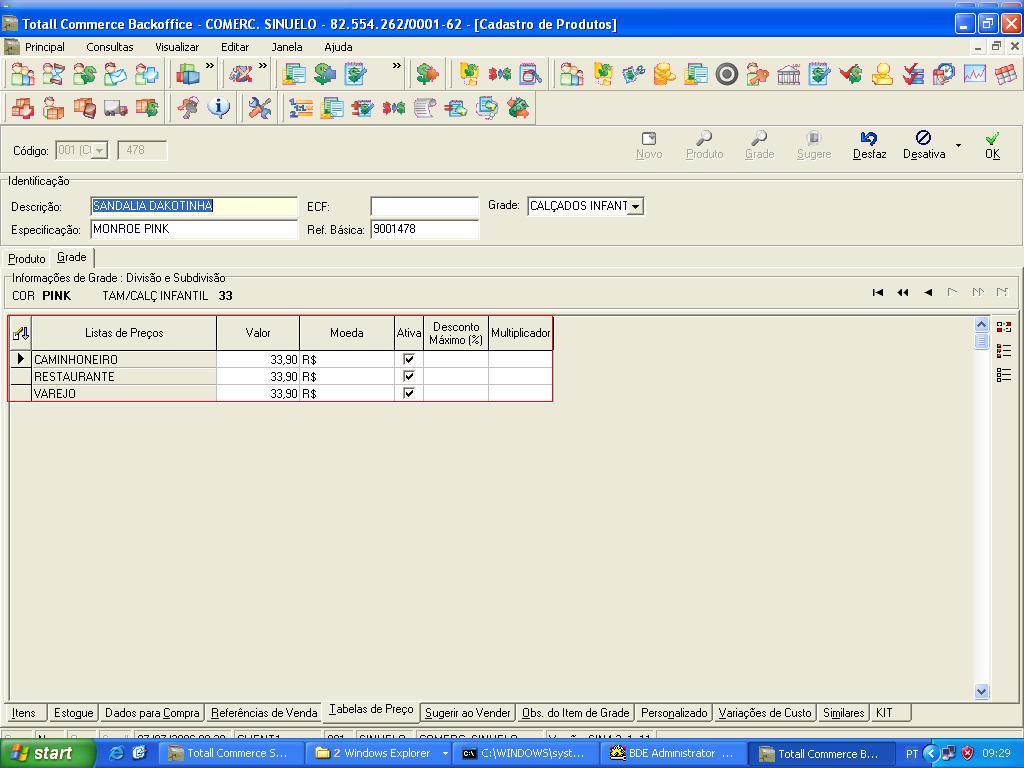Switch to the Estoque tab
This screenshot has height=768, width=1024.
click(x=73, y=713)
